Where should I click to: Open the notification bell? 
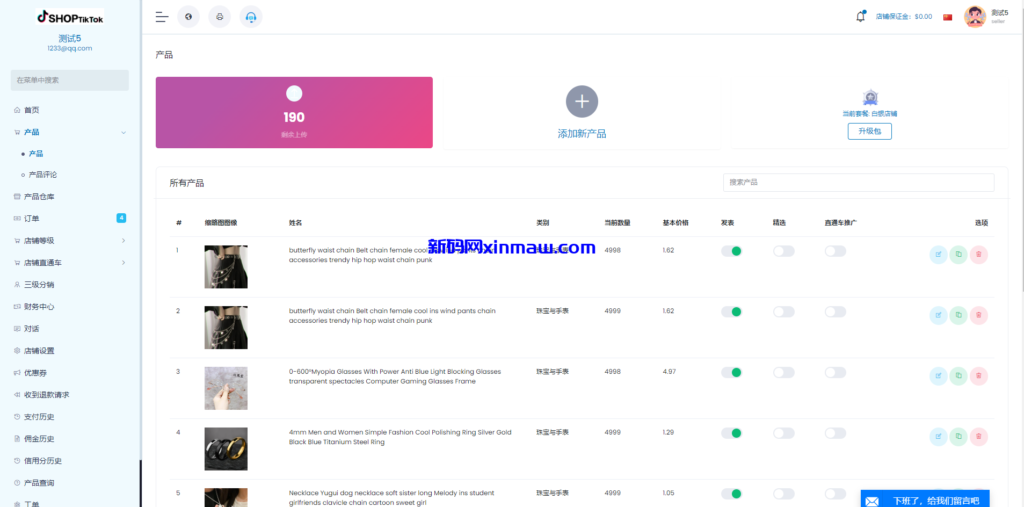[x=861, y=16]
